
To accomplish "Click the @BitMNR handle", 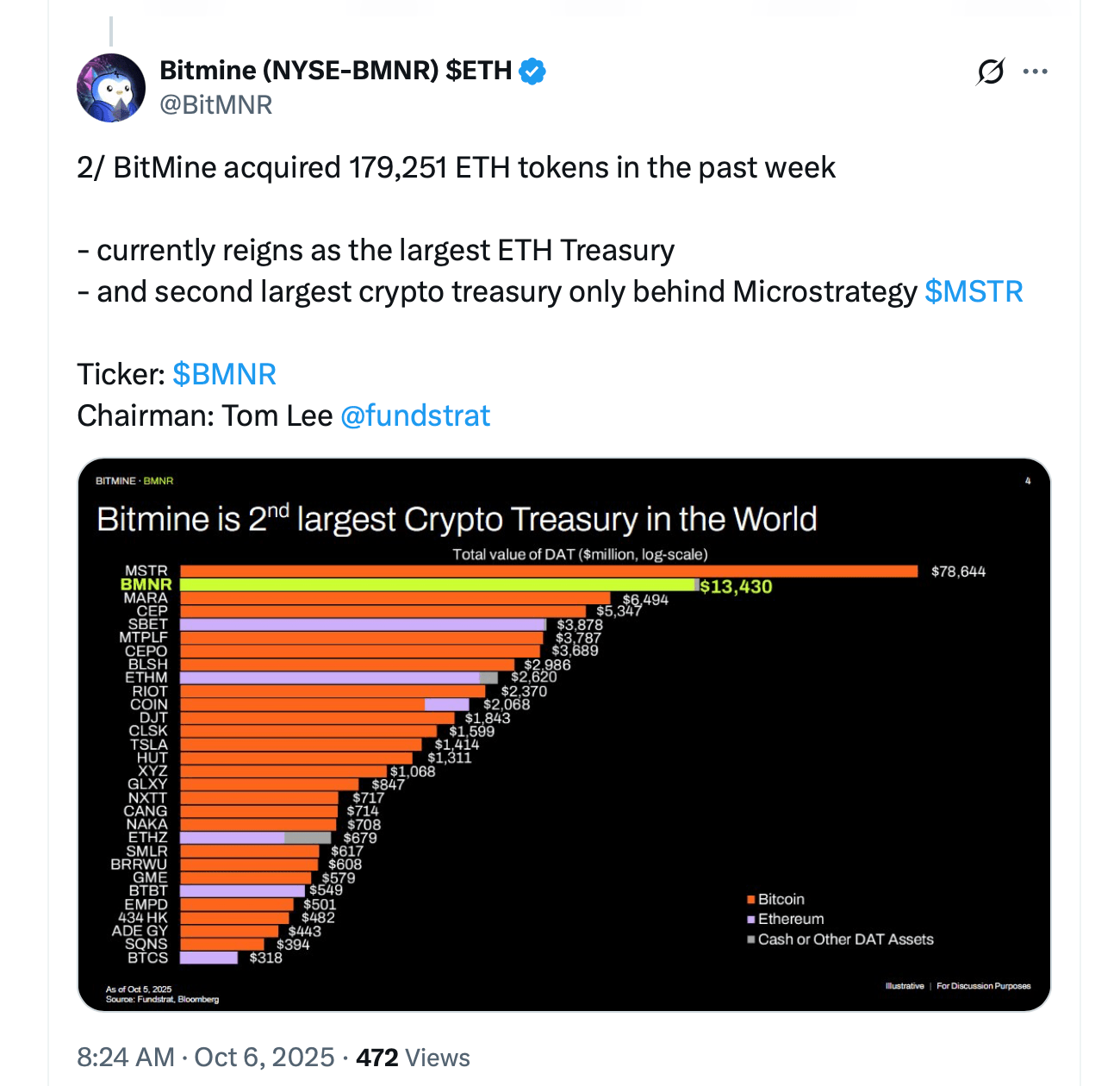I will tap(216, 105).
